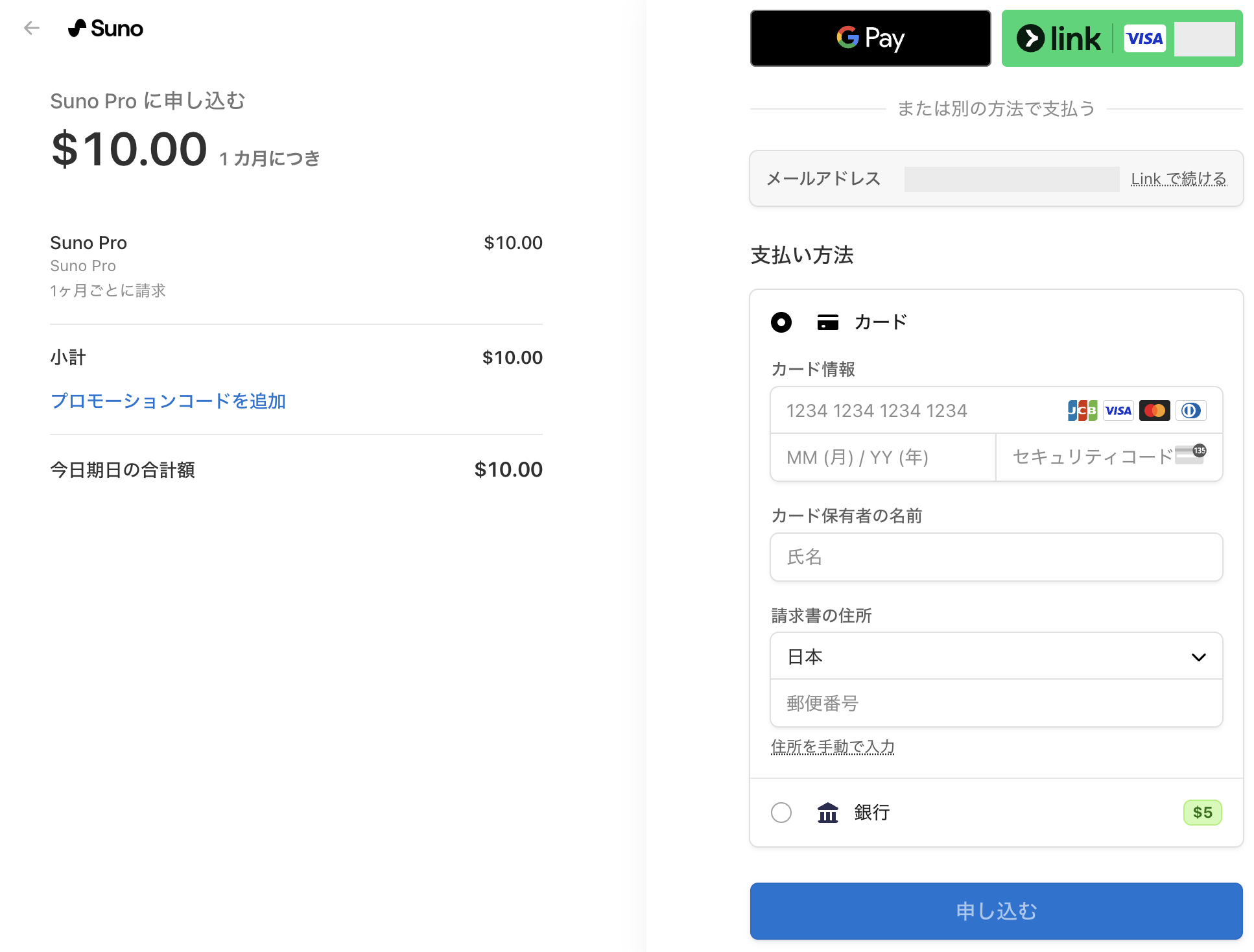The width and height of the screenshot is (1254, 952).
Task: Click the Suno logo
Action: [x=105, y=29]
